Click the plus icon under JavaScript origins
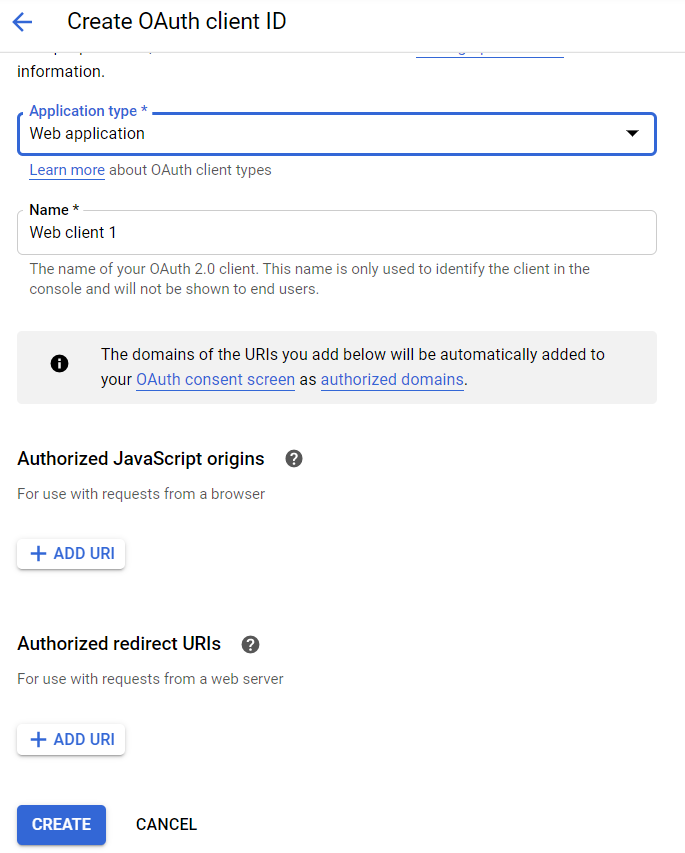Image resolution: width=685 pixels, height=853 pixels. click(39, 554)
